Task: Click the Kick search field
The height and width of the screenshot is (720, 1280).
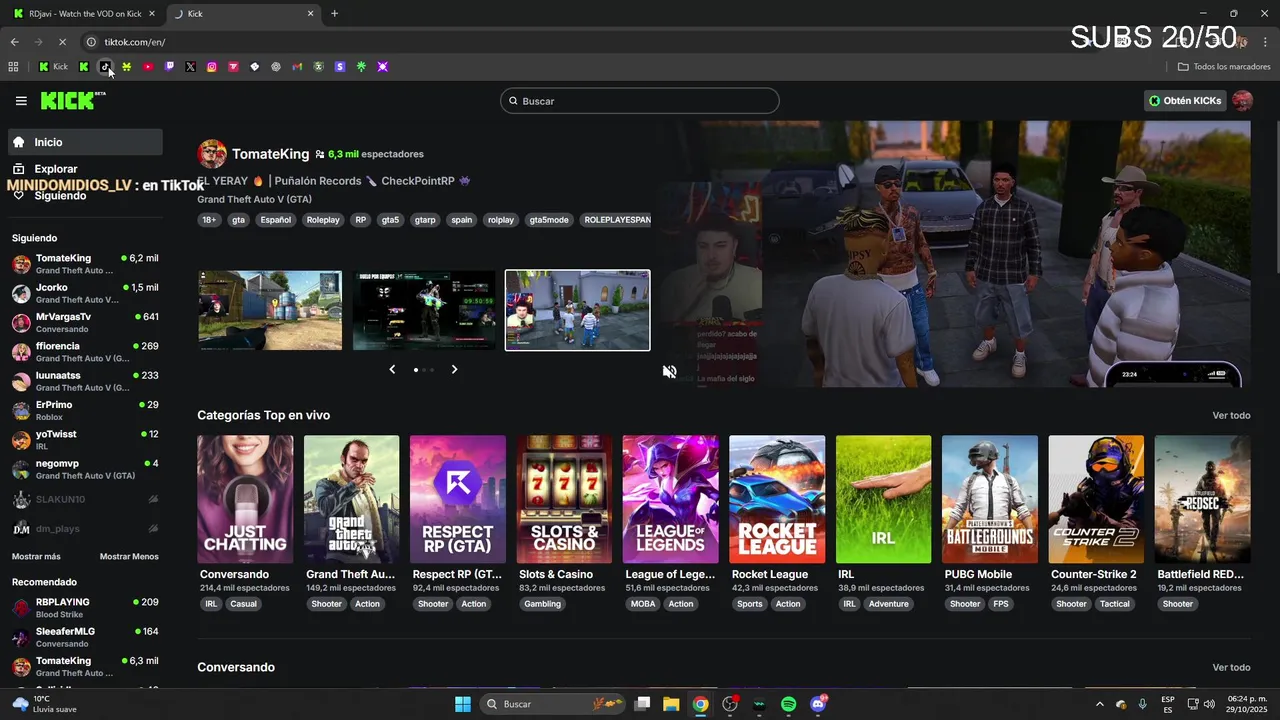Action: click(640, 101)
